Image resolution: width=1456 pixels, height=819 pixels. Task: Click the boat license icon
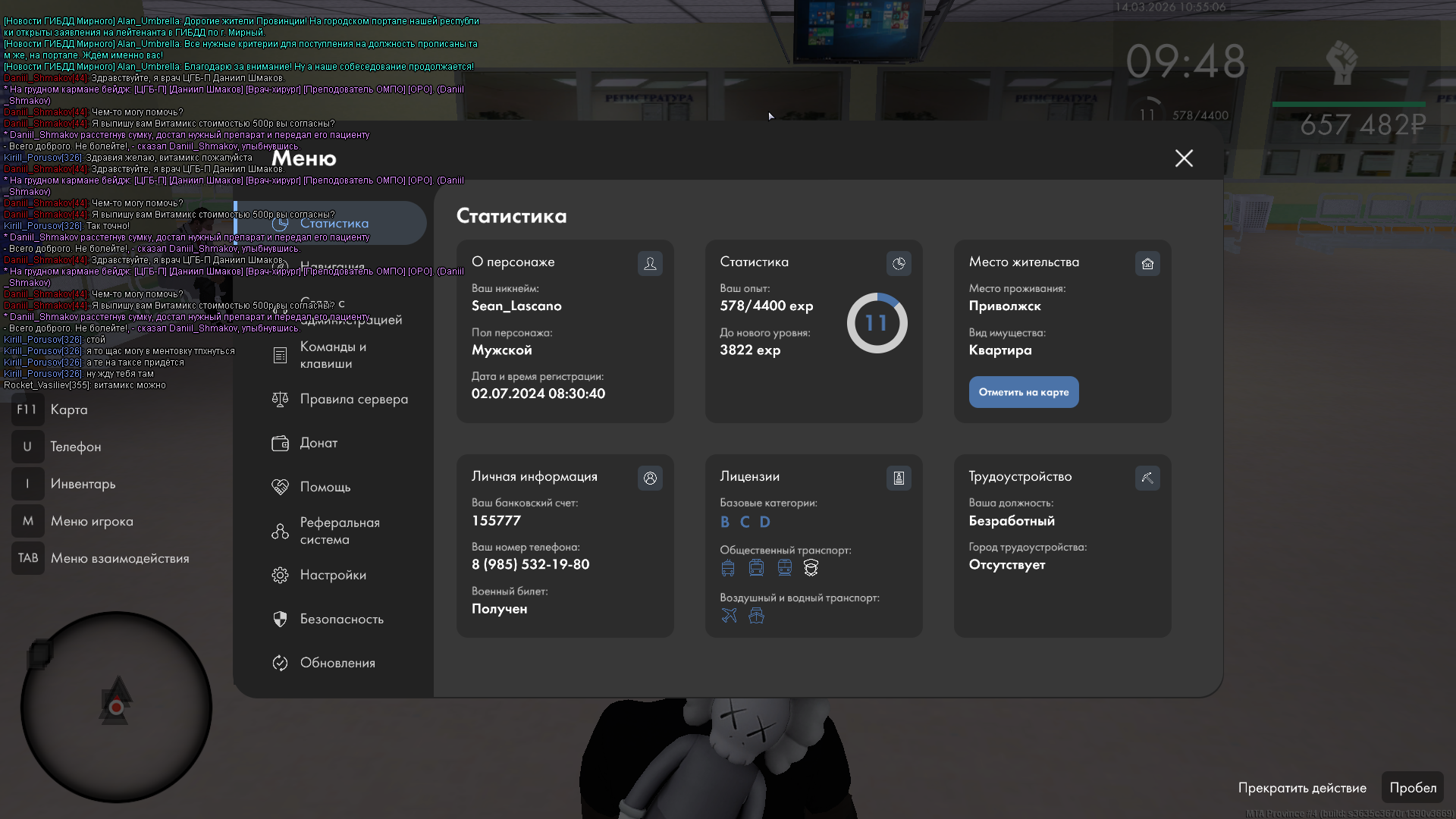pyautogui.click(x=756, y=616)
